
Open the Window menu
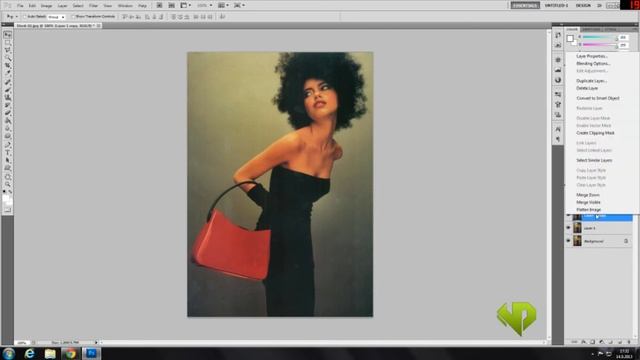pos(125,6)
